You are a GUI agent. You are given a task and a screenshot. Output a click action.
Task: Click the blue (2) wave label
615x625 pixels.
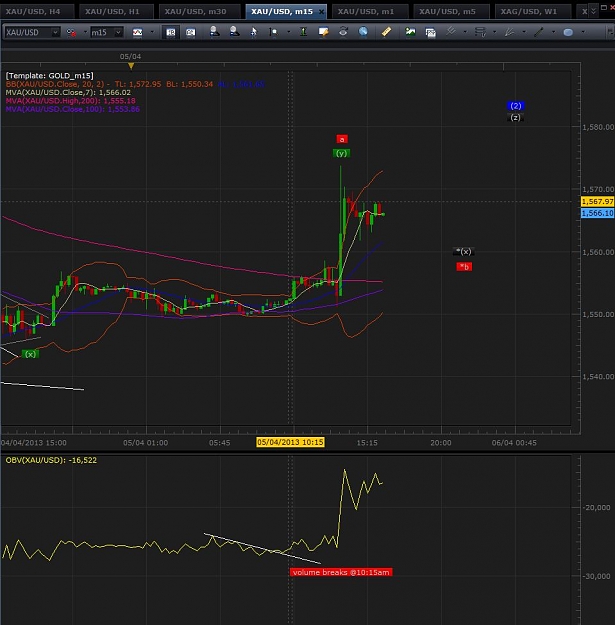(x=516, y=106)
